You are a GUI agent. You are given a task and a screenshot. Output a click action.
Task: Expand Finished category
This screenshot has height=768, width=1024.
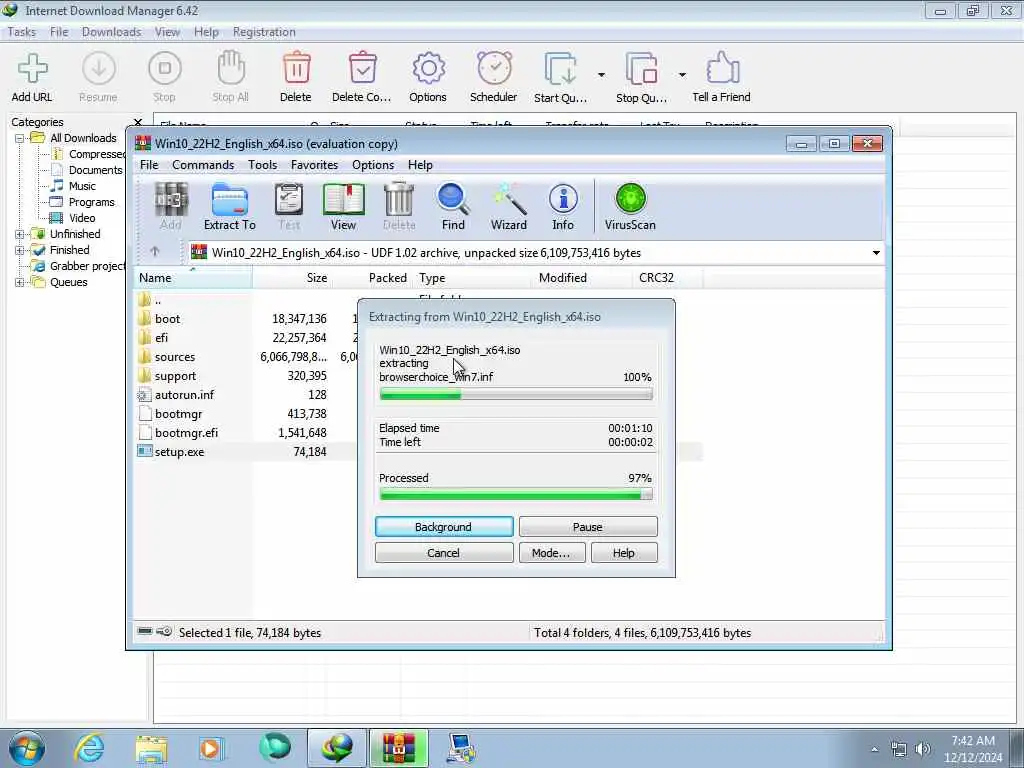[x=20, y=250]
